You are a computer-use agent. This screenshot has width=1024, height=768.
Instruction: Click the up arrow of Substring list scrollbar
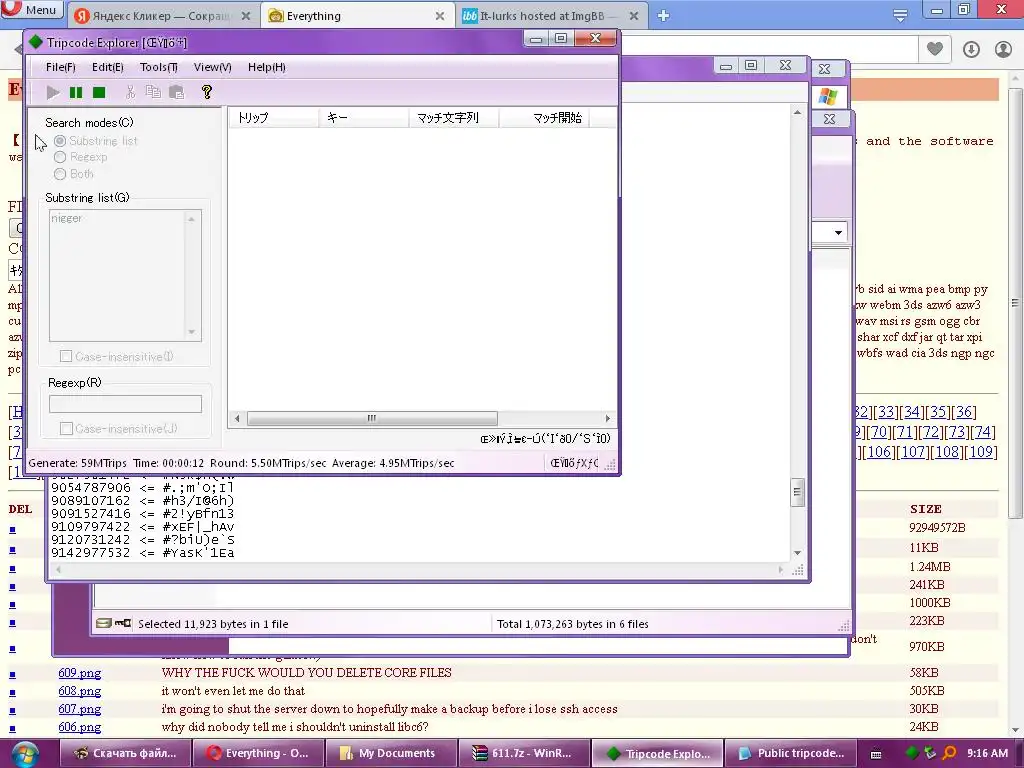point(192,219)
